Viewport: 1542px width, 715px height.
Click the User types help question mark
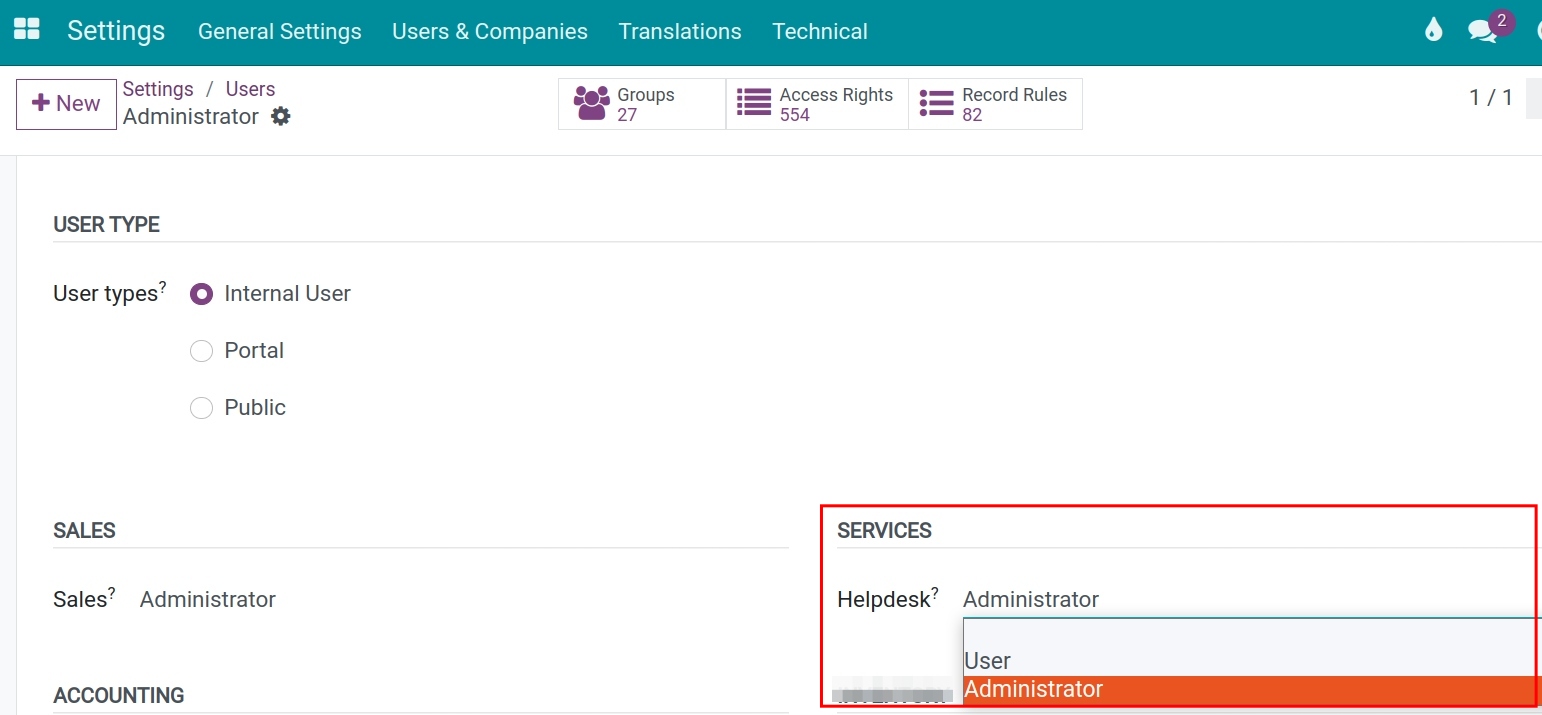162,287
